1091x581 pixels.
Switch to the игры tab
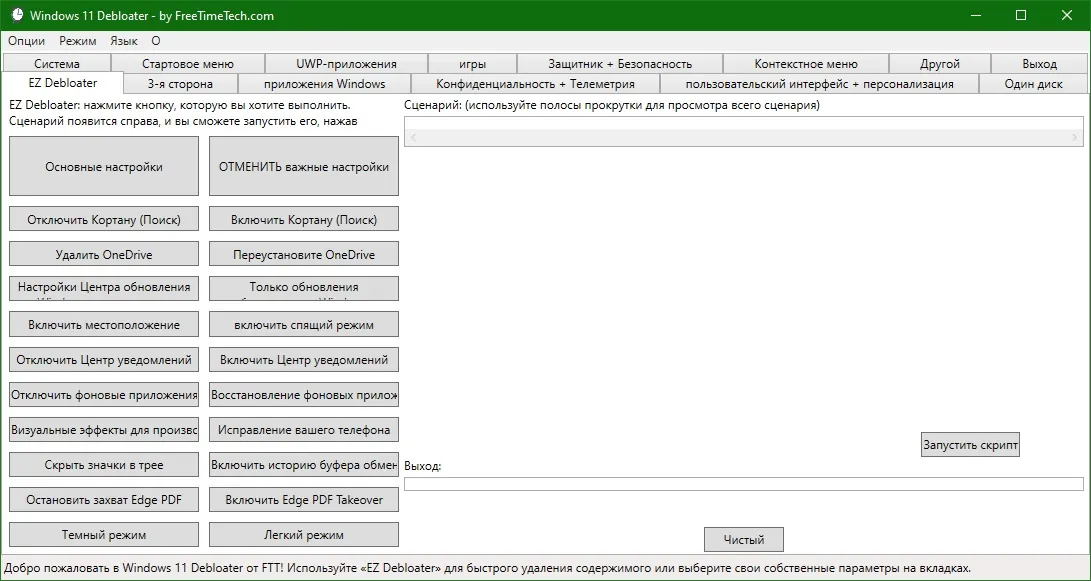click(x=472, y=64)
